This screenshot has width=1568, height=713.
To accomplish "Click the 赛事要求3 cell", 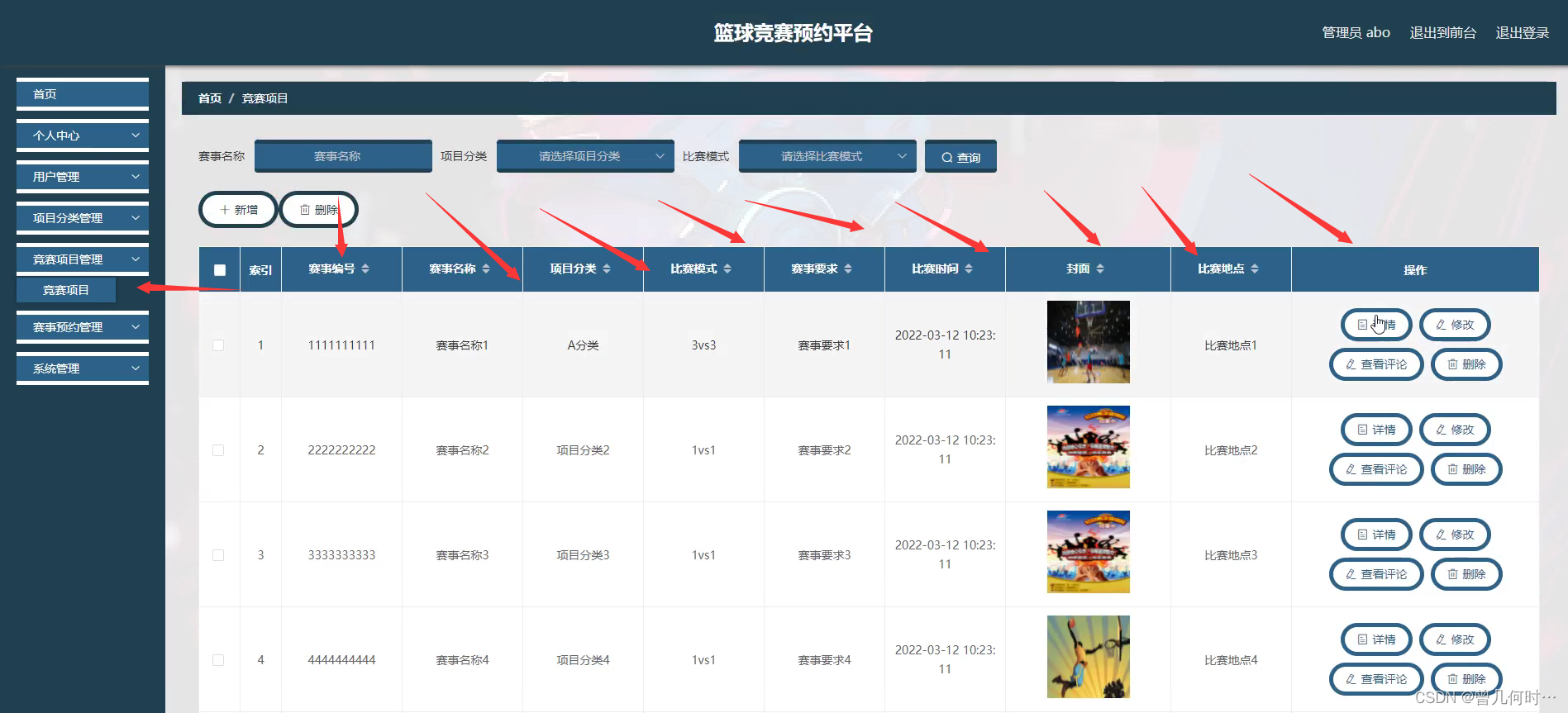I will point(824,555).
